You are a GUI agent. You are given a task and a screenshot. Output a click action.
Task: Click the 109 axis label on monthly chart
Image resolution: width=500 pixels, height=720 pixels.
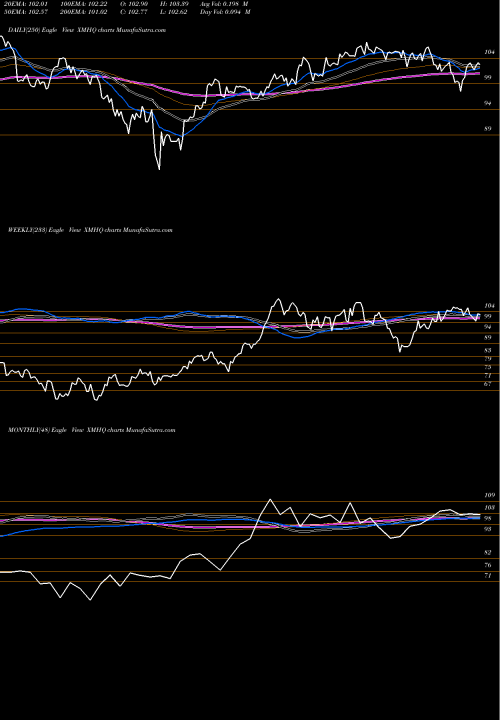click(489, 495)
